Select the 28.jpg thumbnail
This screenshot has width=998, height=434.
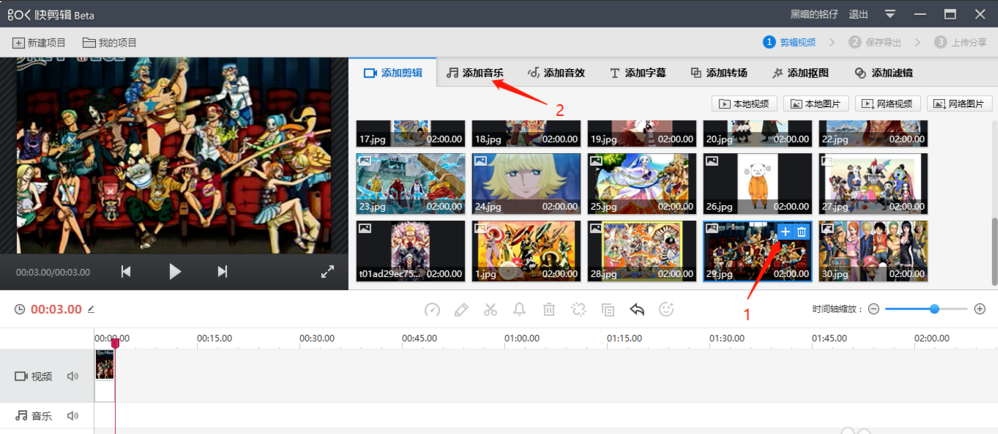coord(642,251)
